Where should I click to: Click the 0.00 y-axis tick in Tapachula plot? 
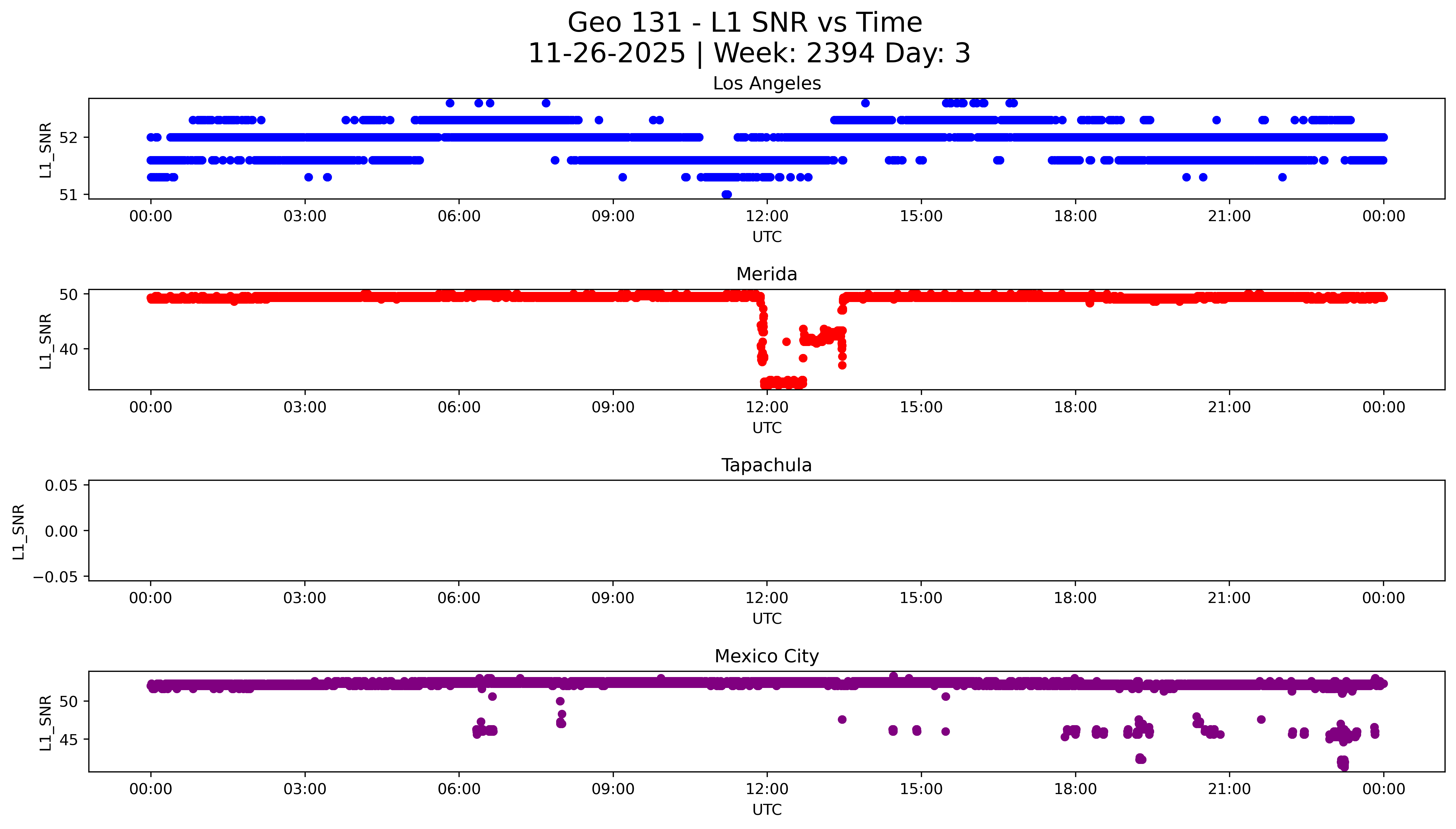[61, 531]
